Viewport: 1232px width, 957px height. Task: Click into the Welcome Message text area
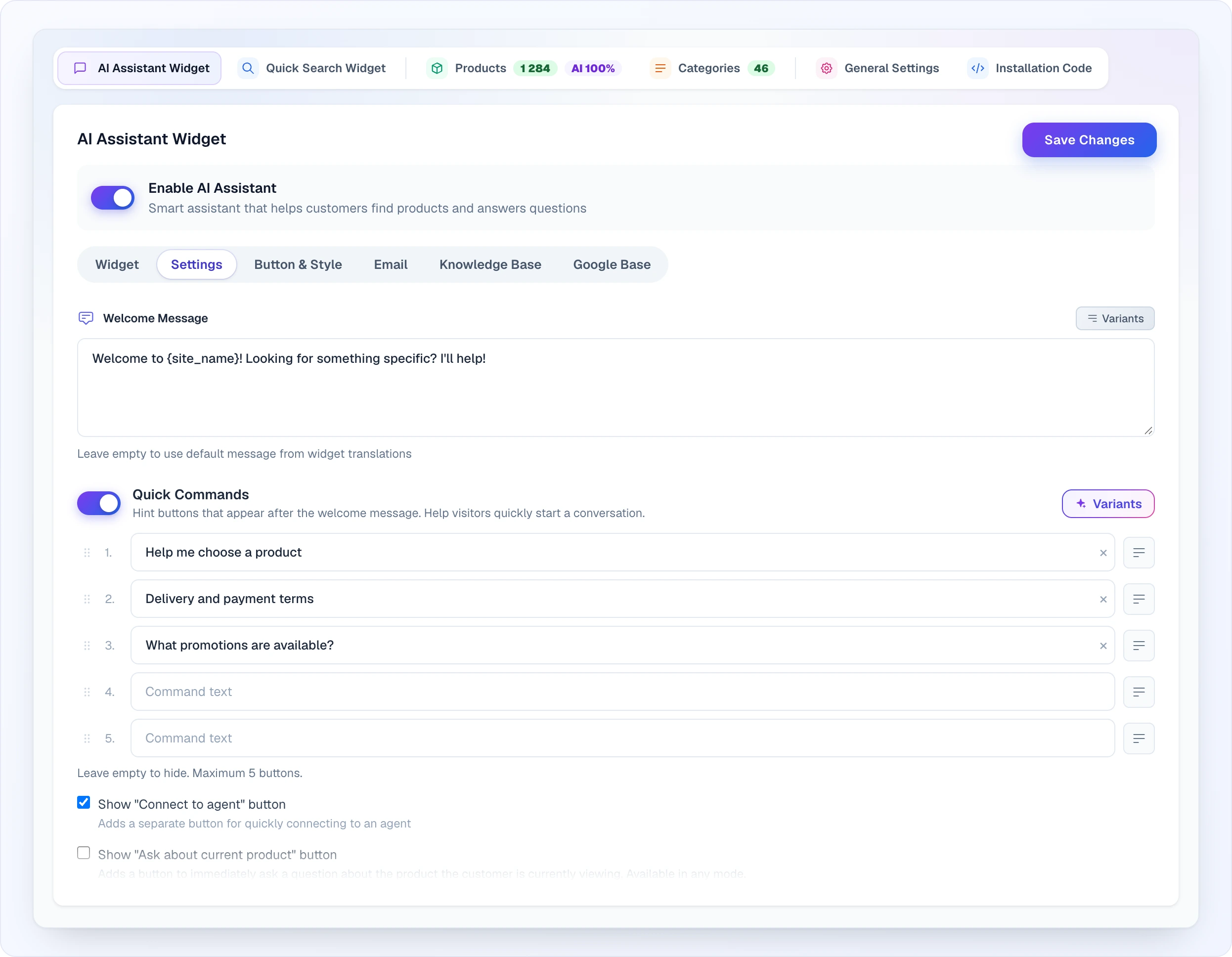tap(616, 388)
